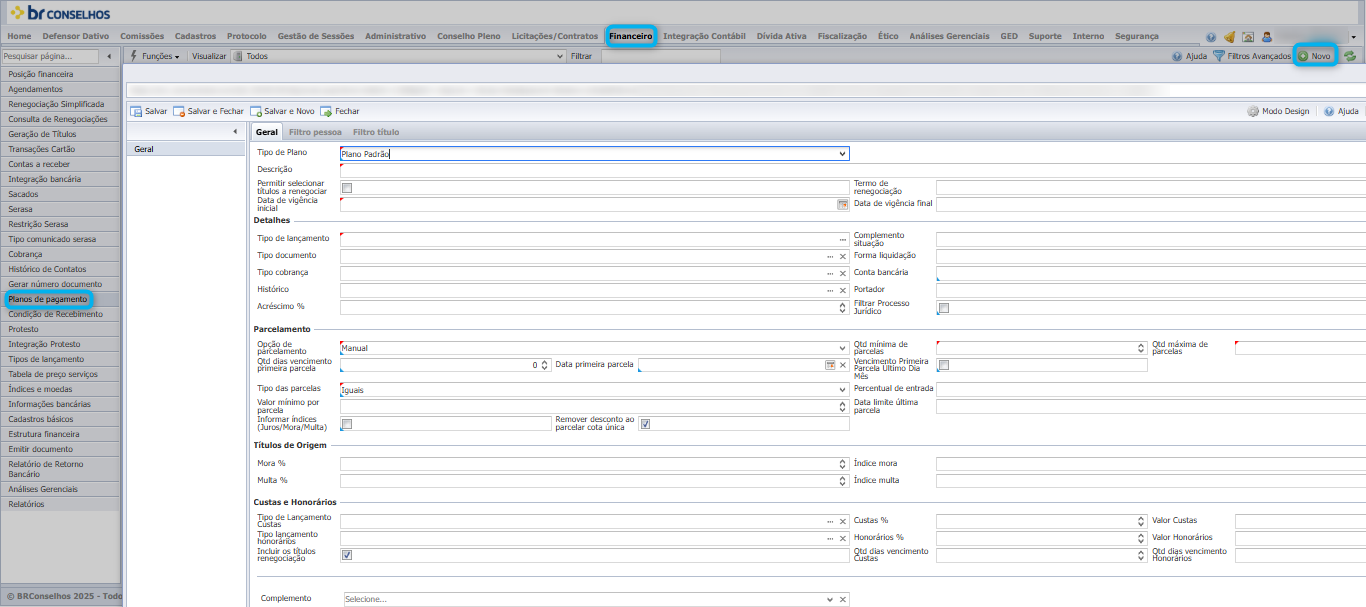This screenshot has height=607, width=1366.
Task: Click the Fechar toolbar icon
Action: 326,111
